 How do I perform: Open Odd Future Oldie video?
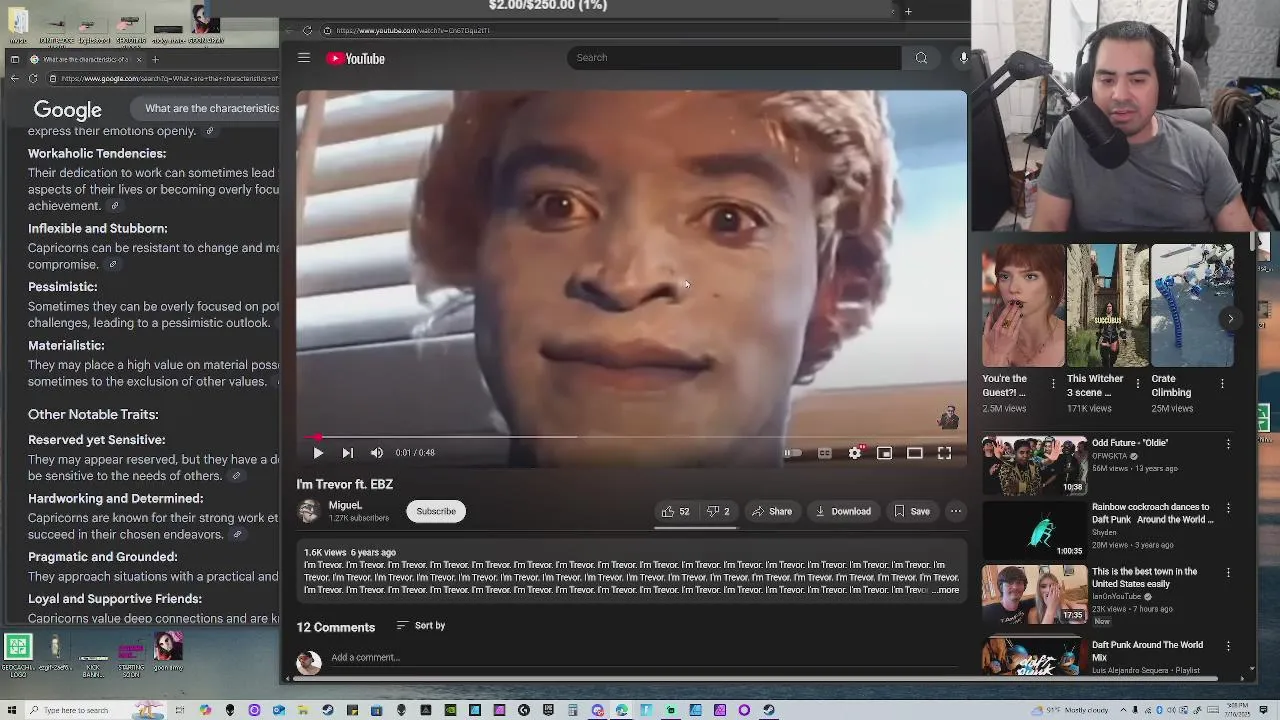pyautogui.click(x=1034, y=465)
